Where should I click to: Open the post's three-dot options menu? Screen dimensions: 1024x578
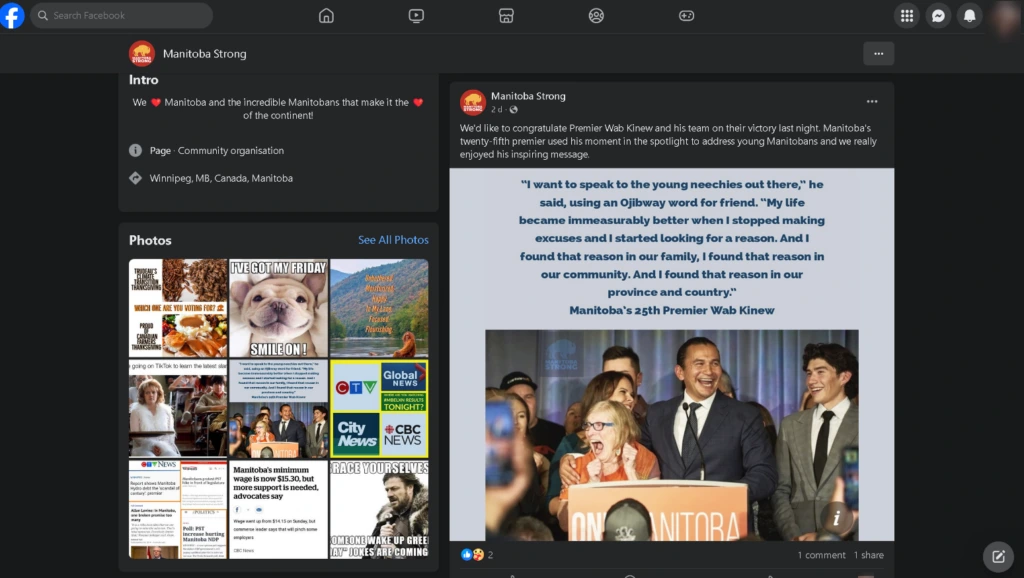pyautogui.click(x=872, y=101)
